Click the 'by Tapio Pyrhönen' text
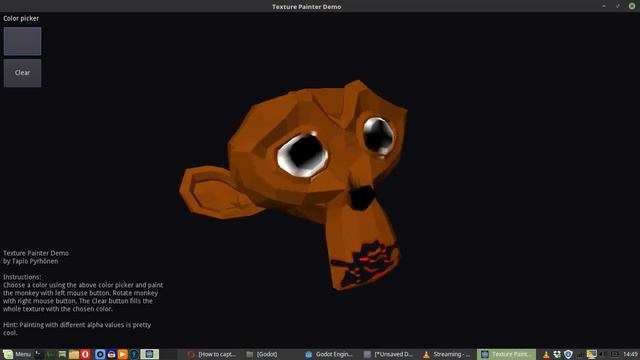This screenshot has height=360, width=640. click(31, 261)
